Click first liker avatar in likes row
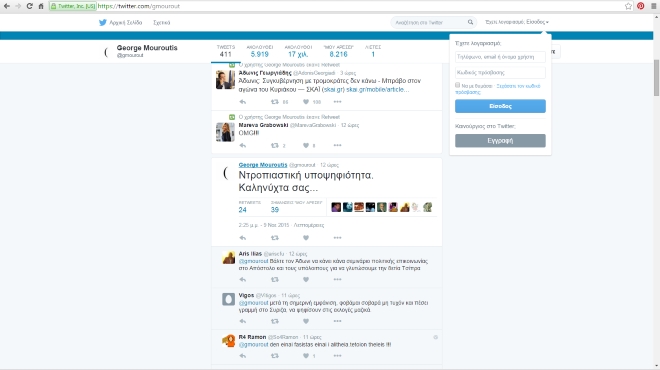 pos(336,207)
